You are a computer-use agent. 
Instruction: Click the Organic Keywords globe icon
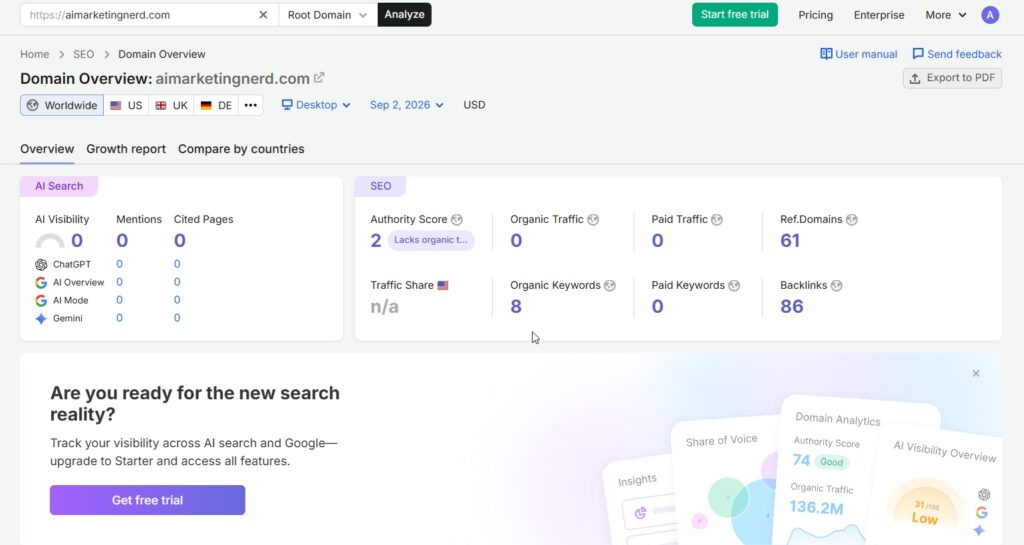pos(610,286)
